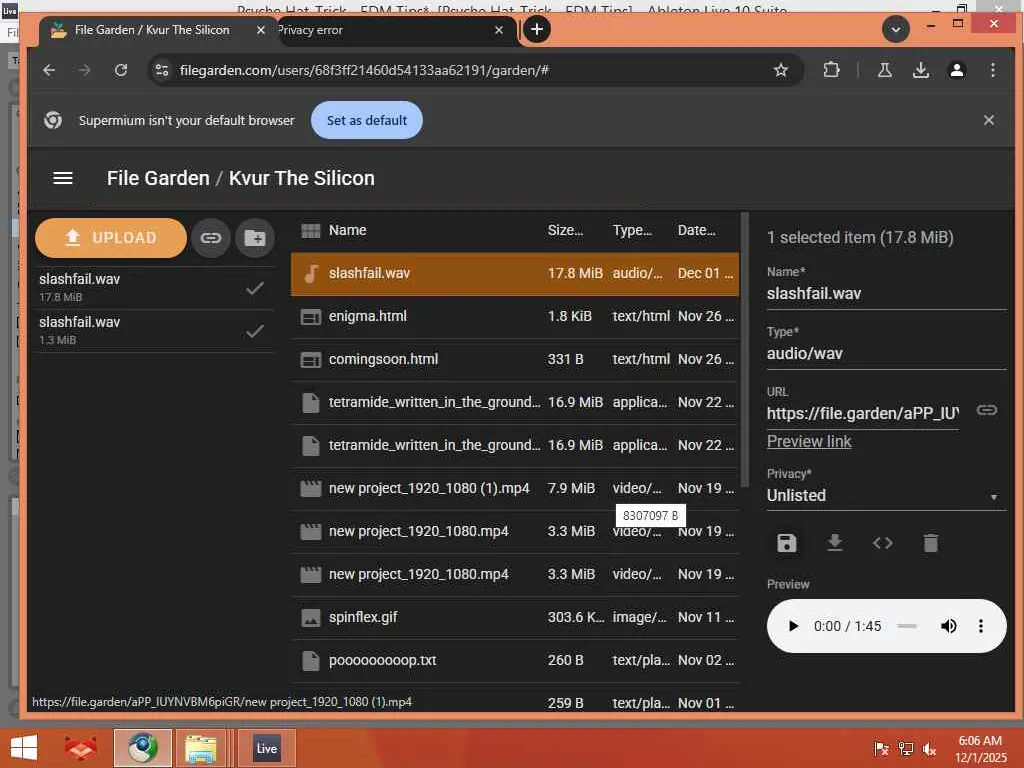Click the web page icon of enigma.html
Screen dimensions: 1024x768
tap(311, 317)
